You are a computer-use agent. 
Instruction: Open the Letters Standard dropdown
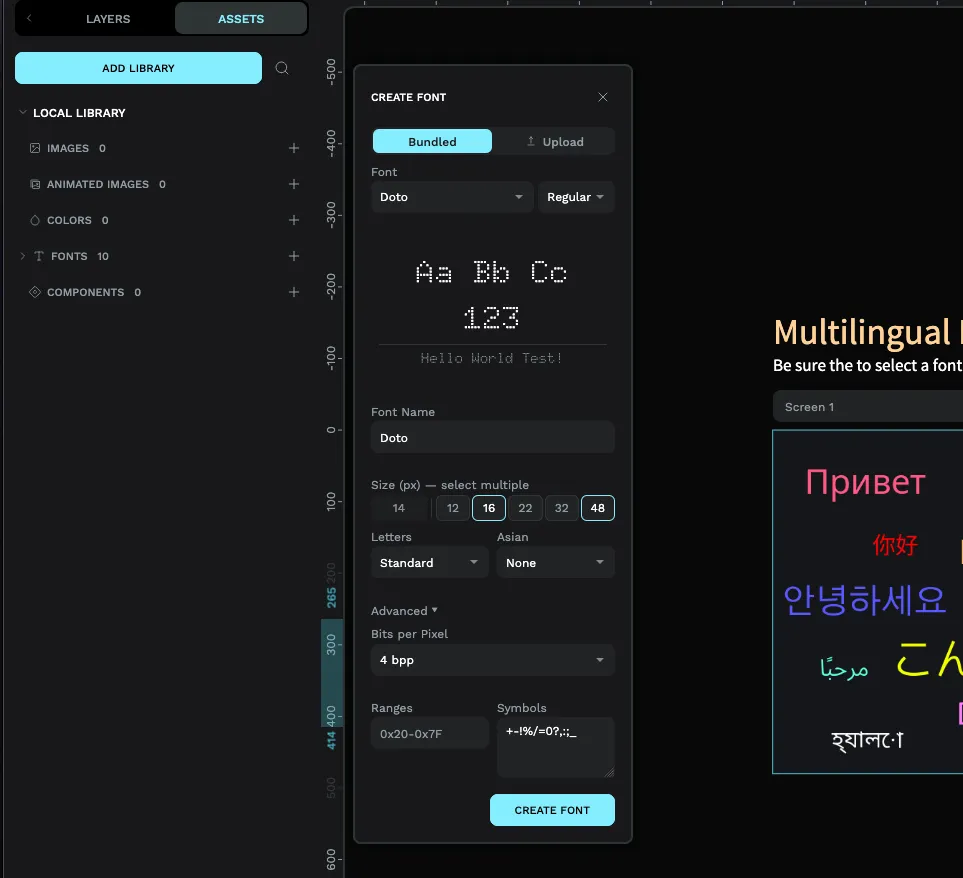(x=429, y=562)
